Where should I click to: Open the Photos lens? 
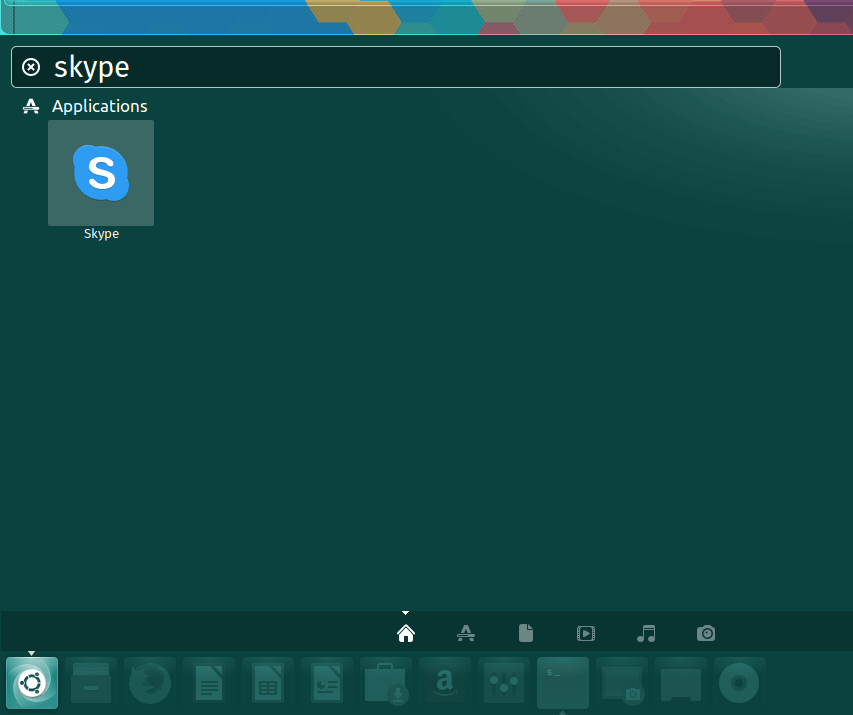[x=706, y=633]
